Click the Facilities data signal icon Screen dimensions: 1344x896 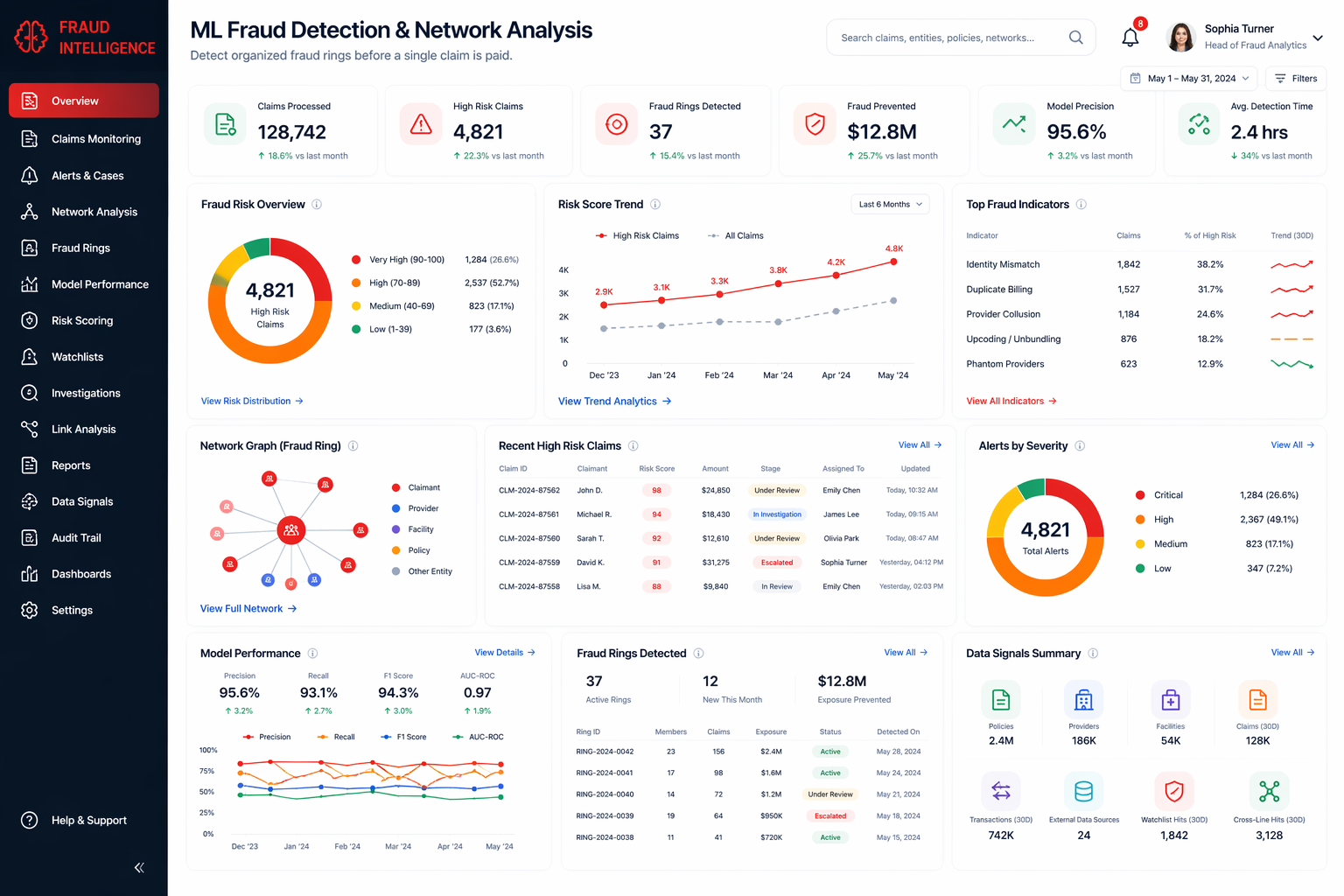pos(1171,700)
